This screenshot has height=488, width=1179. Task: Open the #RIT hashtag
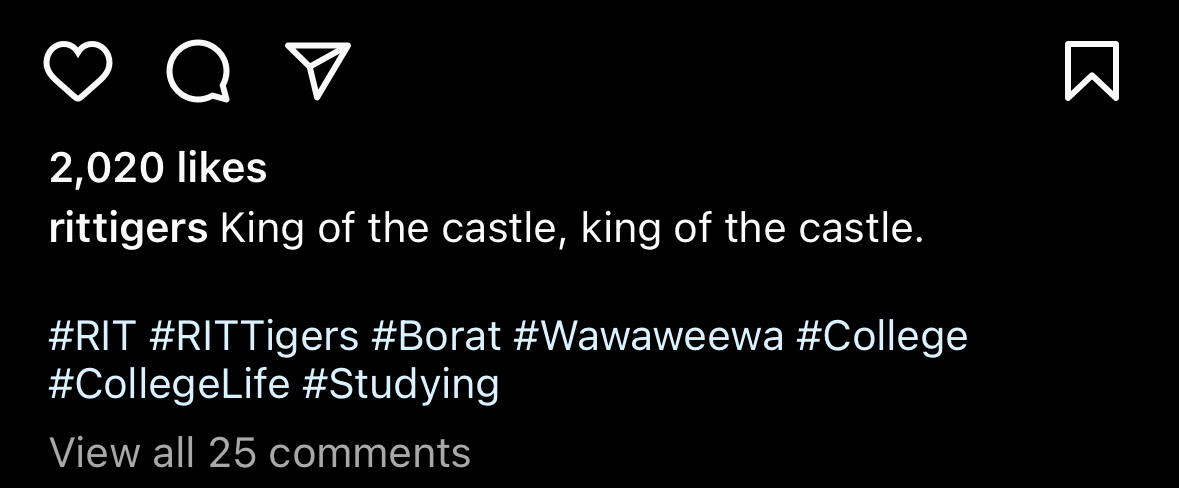pos(91,336)
